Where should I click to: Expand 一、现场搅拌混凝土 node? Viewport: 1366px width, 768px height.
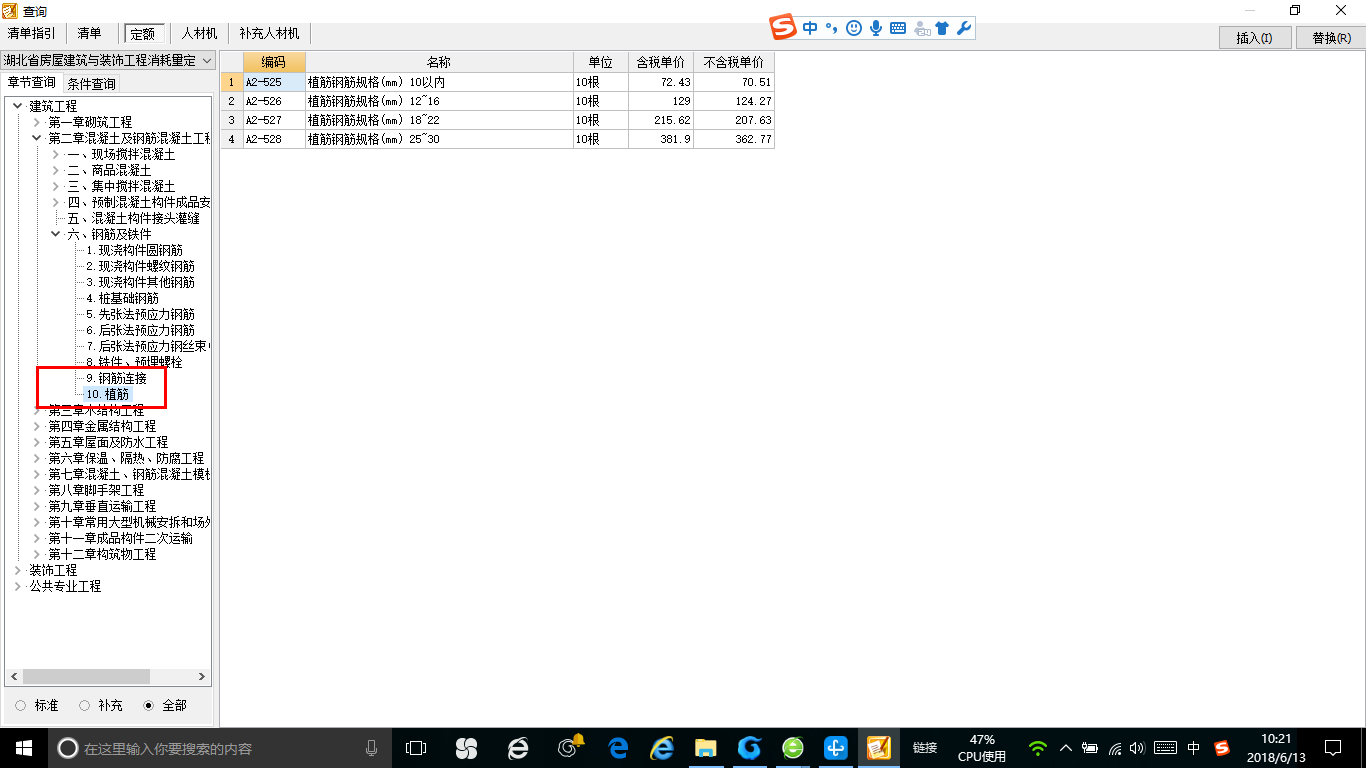[56, 154]
